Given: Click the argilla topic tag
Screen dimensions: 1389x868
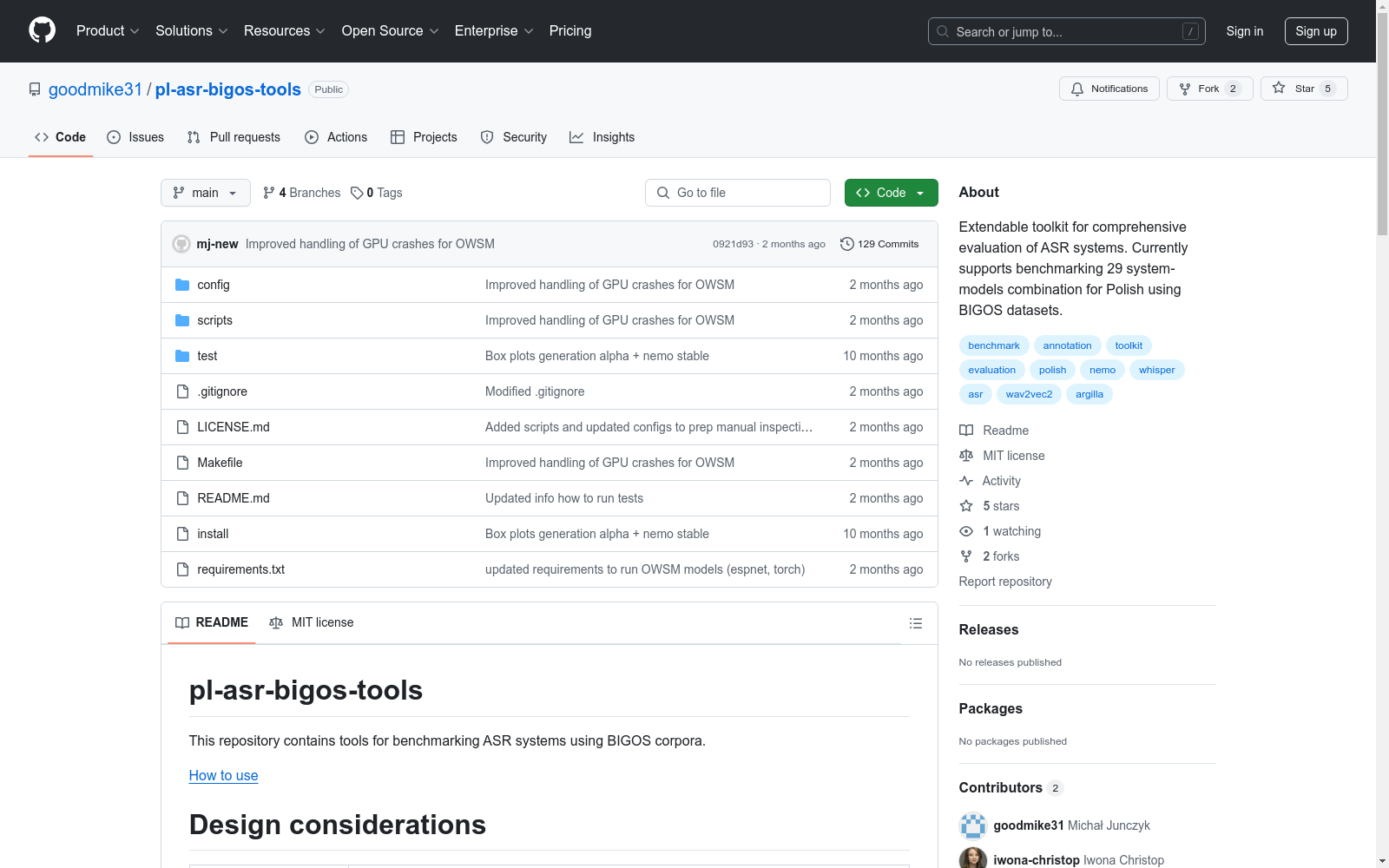Looking at the screenshot, I should point(1089,394).
